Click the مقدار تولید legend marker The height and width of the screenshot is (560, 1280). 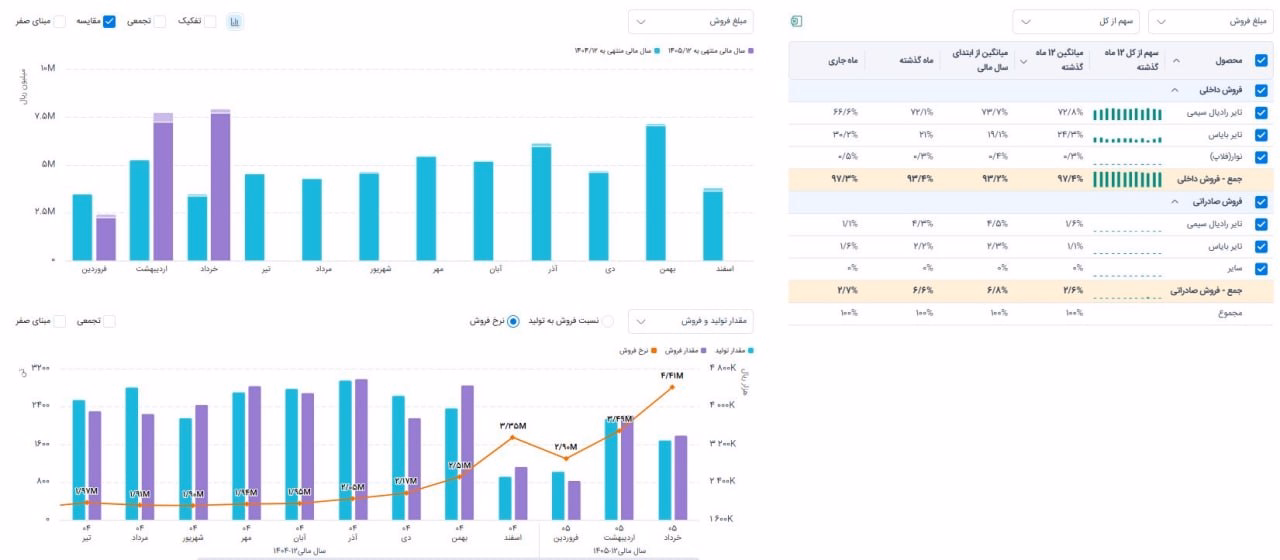pos(750,351)
